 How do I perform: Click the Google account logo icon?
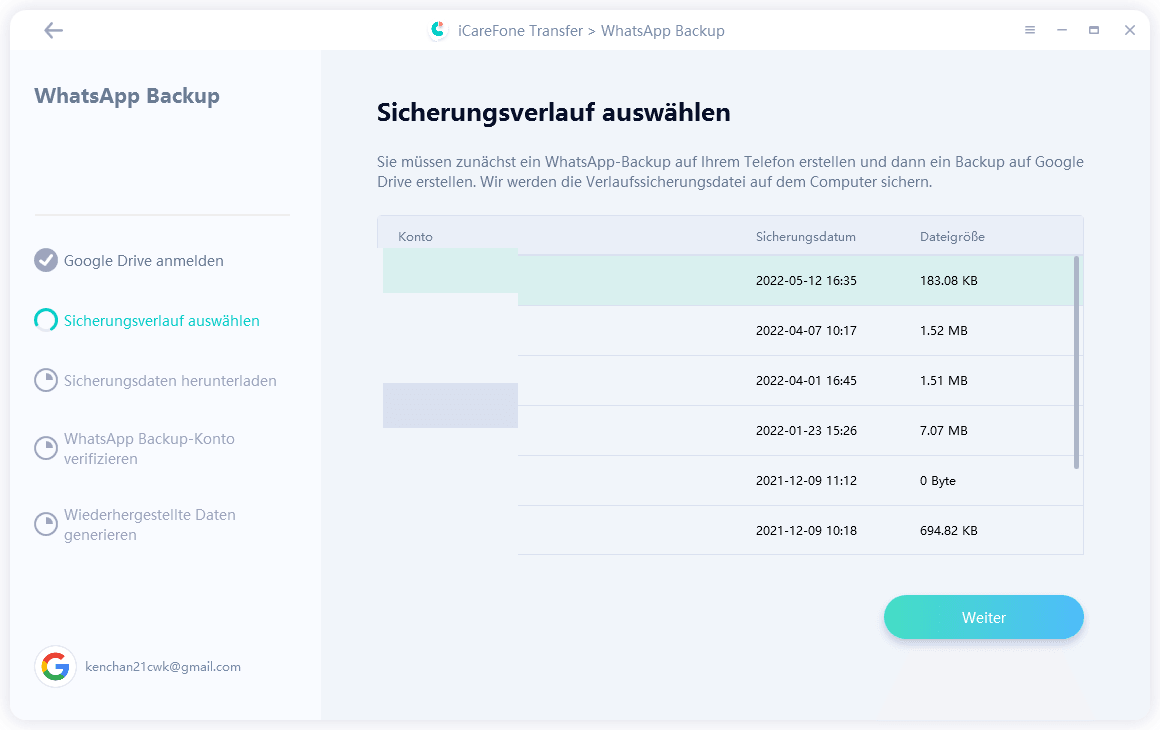tap(55, 666)
